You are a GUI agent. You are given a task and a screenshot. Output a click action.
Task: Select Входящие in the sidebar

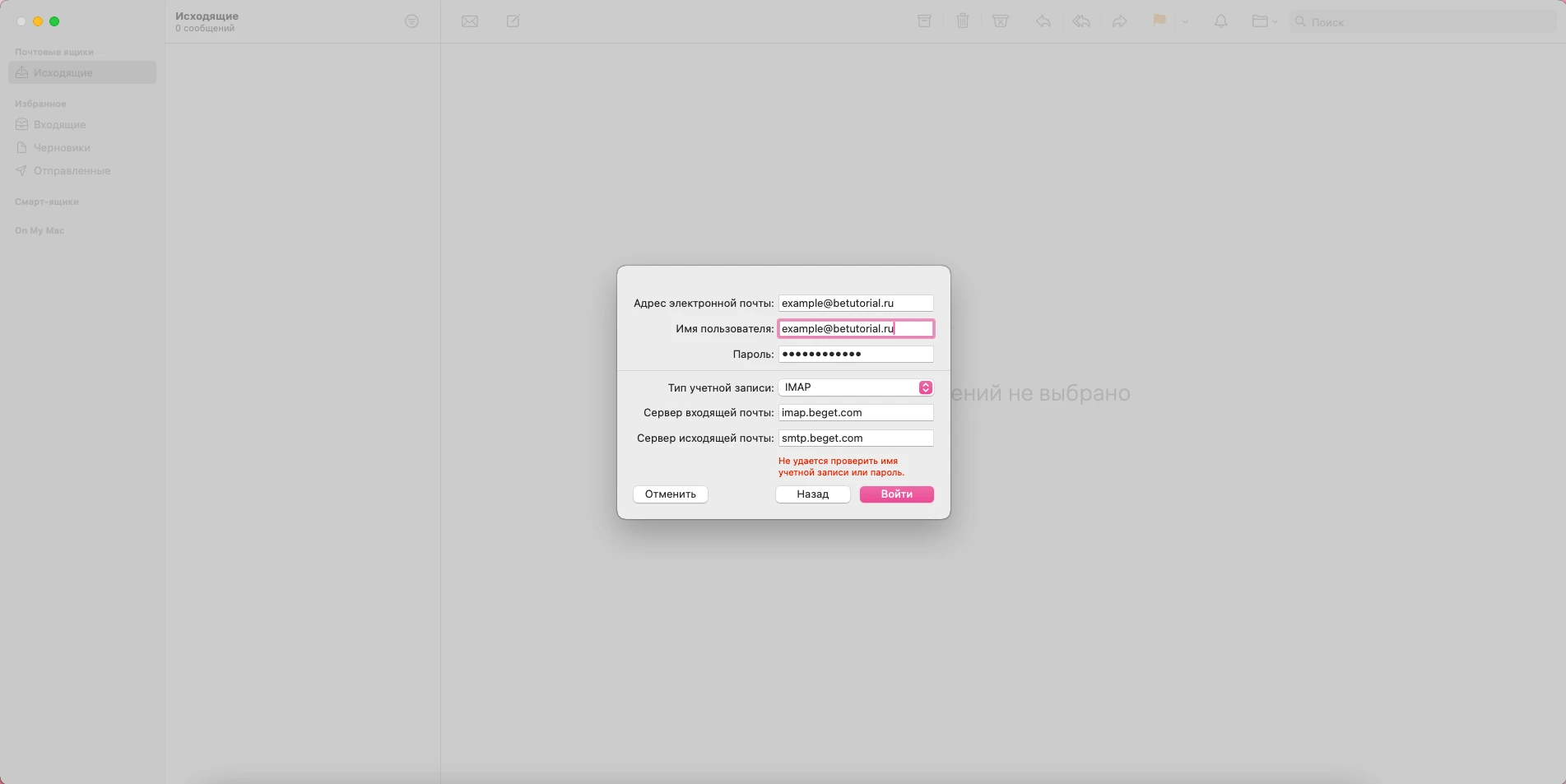pyautogui.click(x=59, y=125)
